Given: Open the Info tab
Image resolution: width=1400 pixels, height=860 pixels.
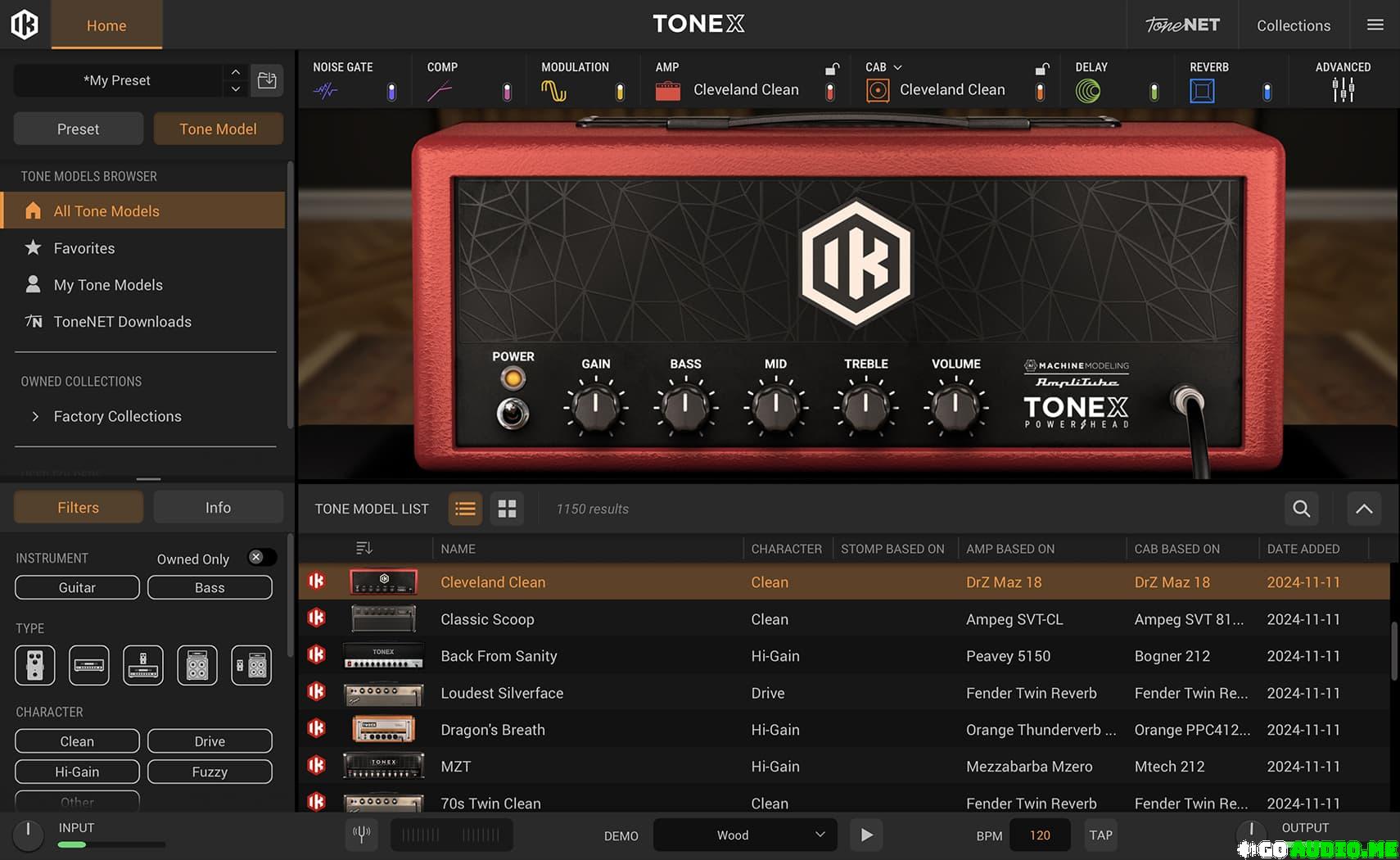Looking at the screenshot, I should (x=218, y=507).
